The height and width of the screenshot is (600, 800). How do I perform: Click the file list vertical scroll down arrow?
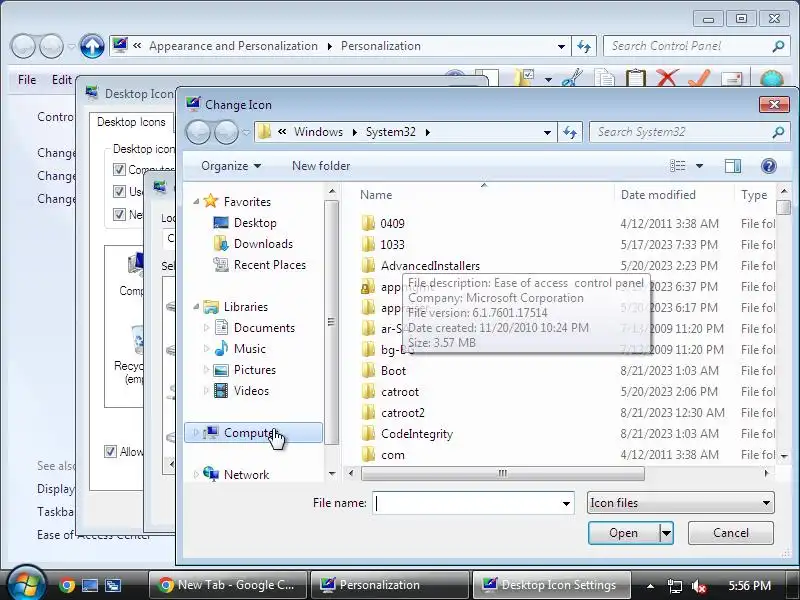coord(784,456)
